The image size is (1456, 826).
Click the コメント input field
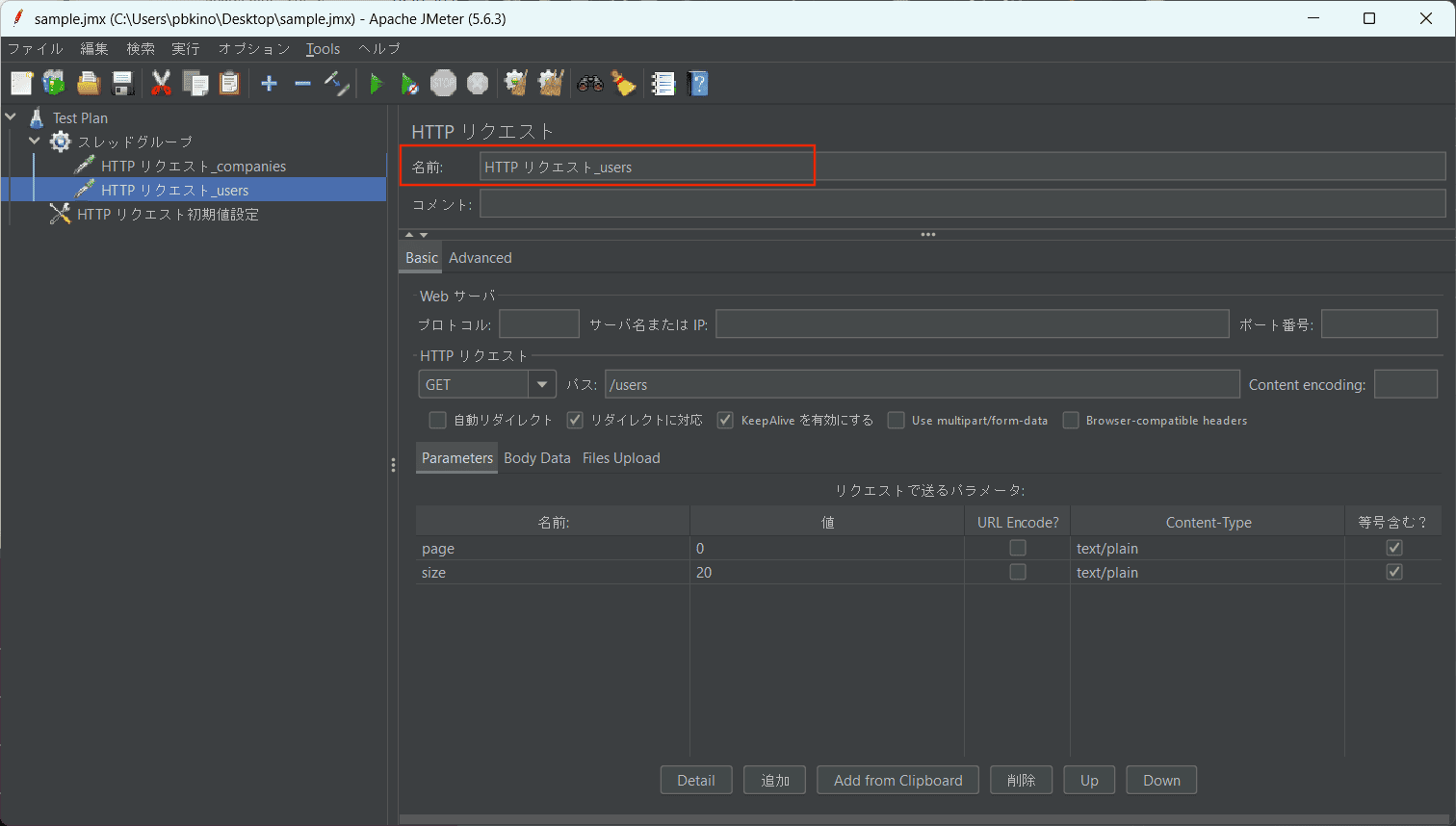(963, 203)
